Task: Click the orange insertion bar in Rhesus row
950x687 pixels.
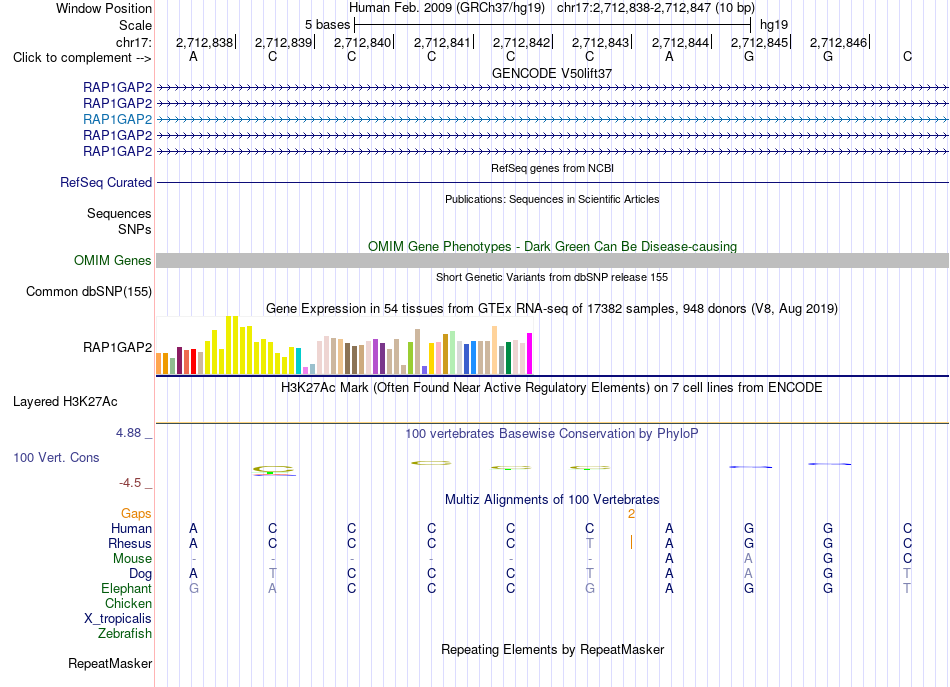Action: pos(631,542)
